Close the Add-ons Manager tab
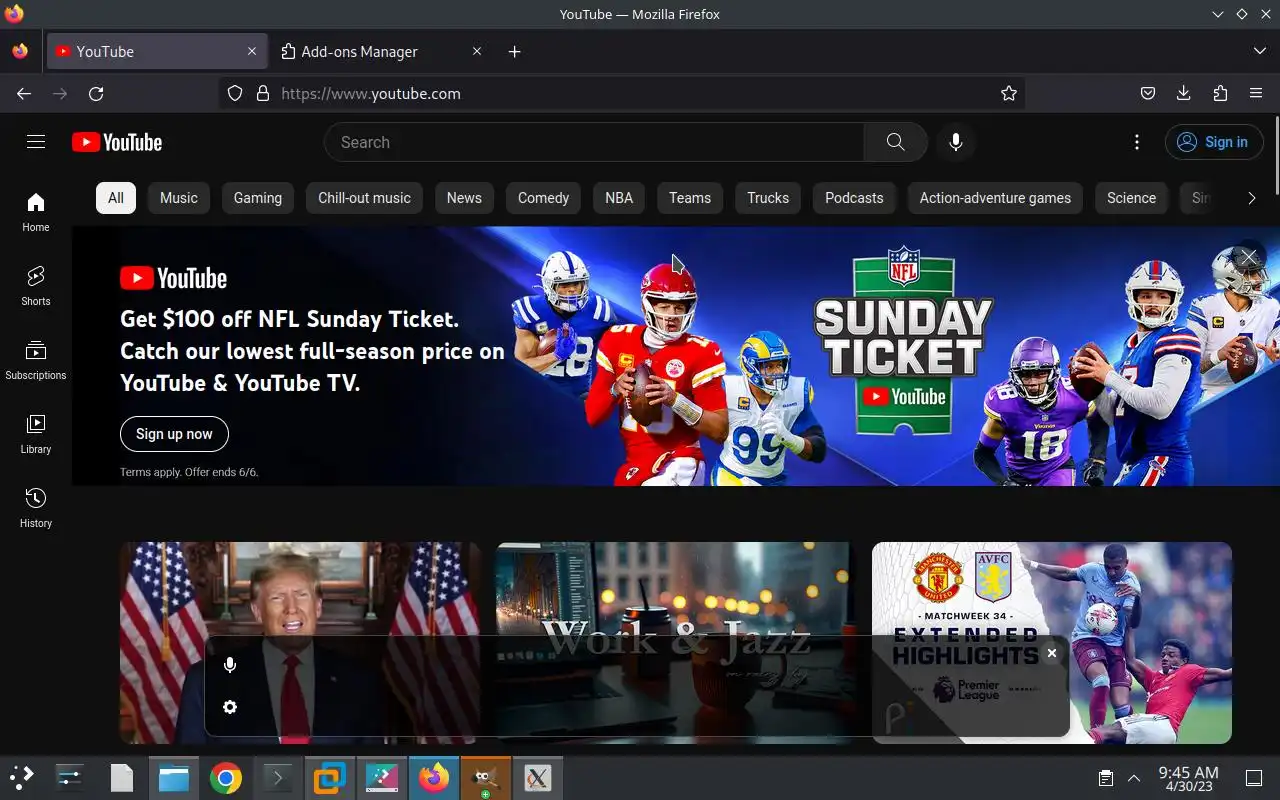 pyautogui.click(x=477, y=52)
